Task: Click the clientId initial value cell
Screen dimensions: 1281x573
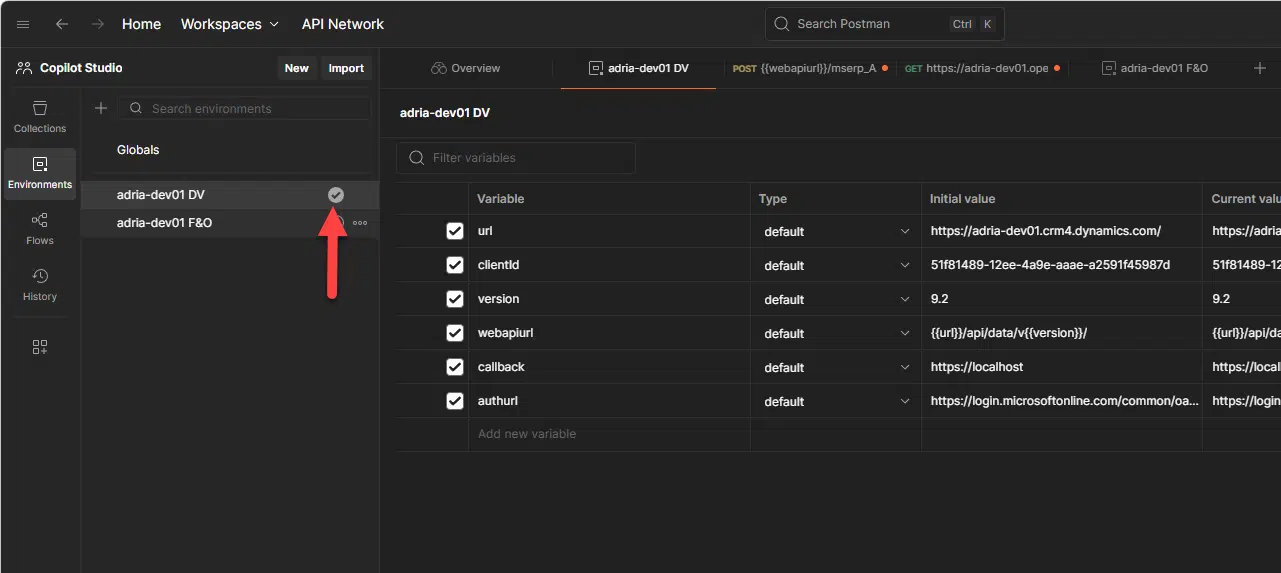Action: [x=1062, y=265]
